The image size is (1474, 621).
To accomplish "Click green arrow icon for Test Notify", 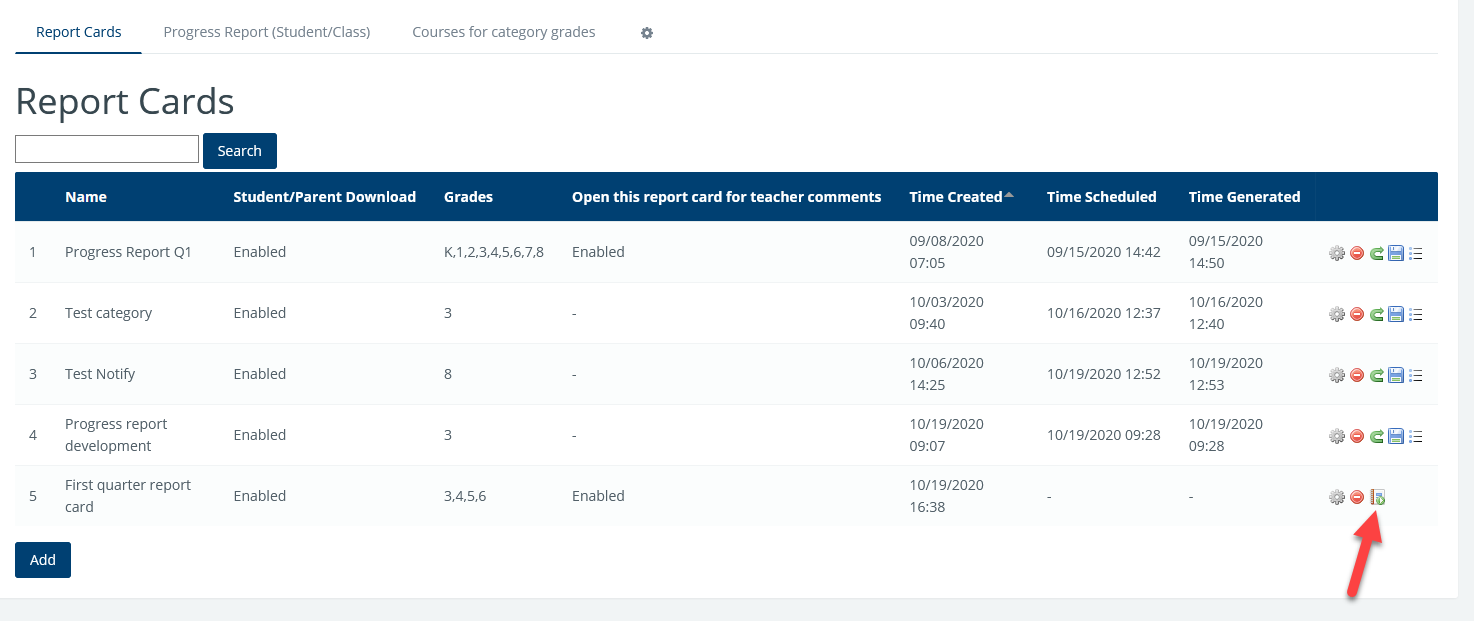I will pyautogui.click(x=1377, y=376).
